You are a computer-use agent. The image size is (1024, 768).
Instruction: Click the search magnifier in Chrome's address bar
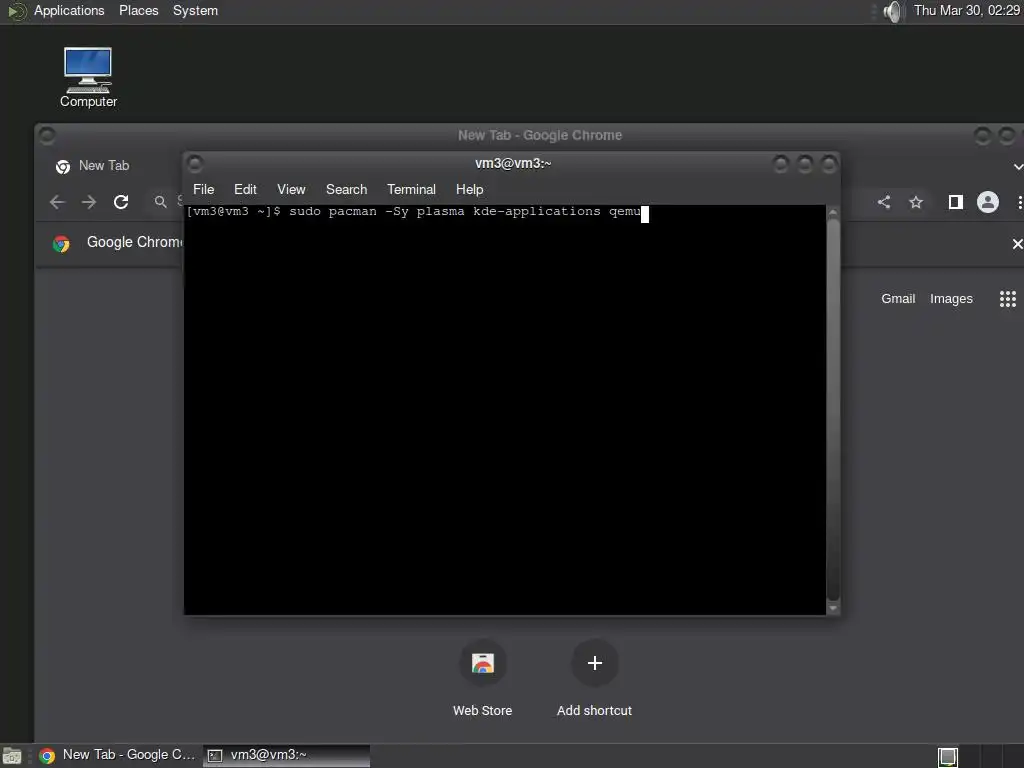pyautogui.click(x=161, y=202)
